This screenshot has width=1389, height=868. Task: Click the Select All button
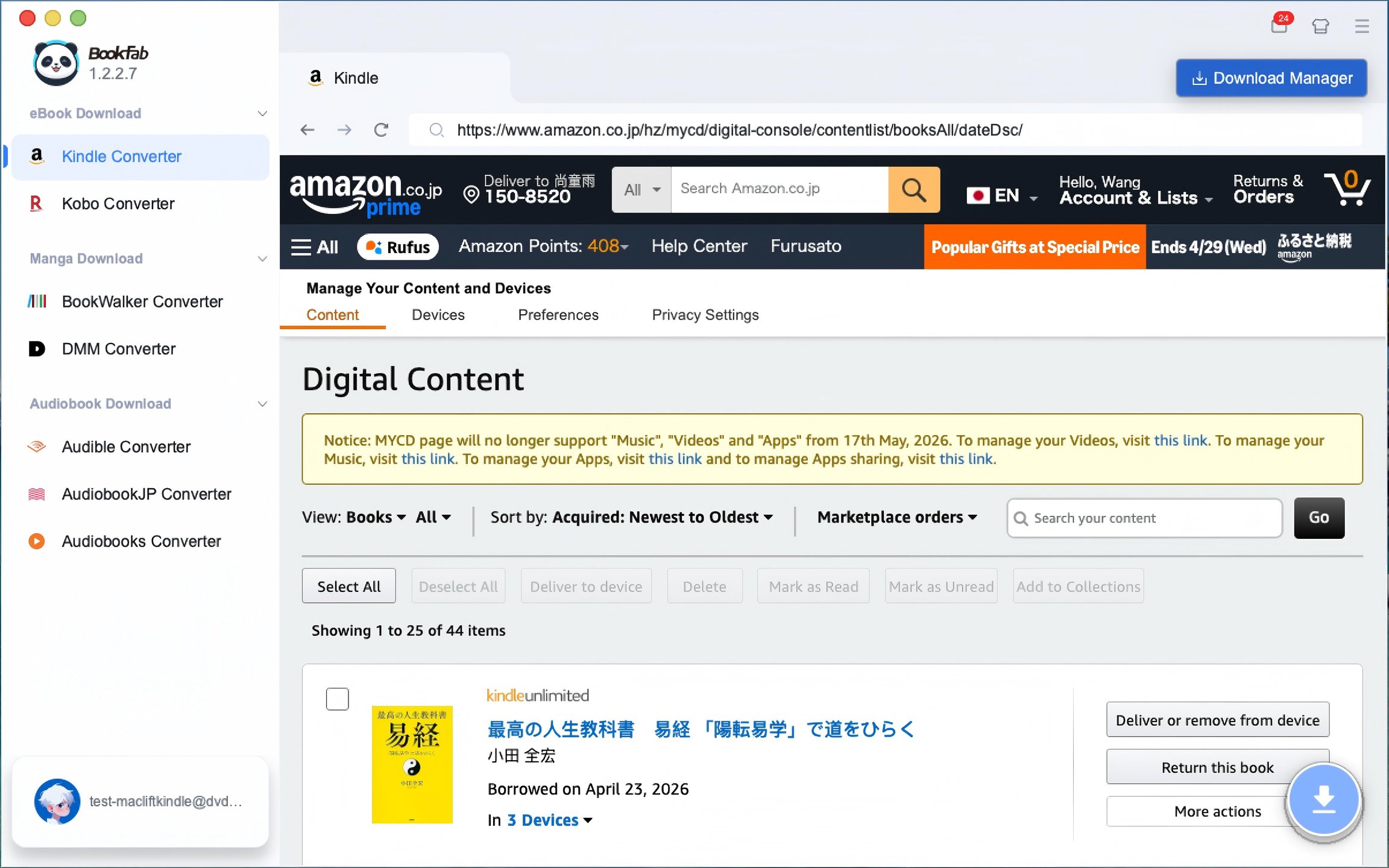(348, 586)
